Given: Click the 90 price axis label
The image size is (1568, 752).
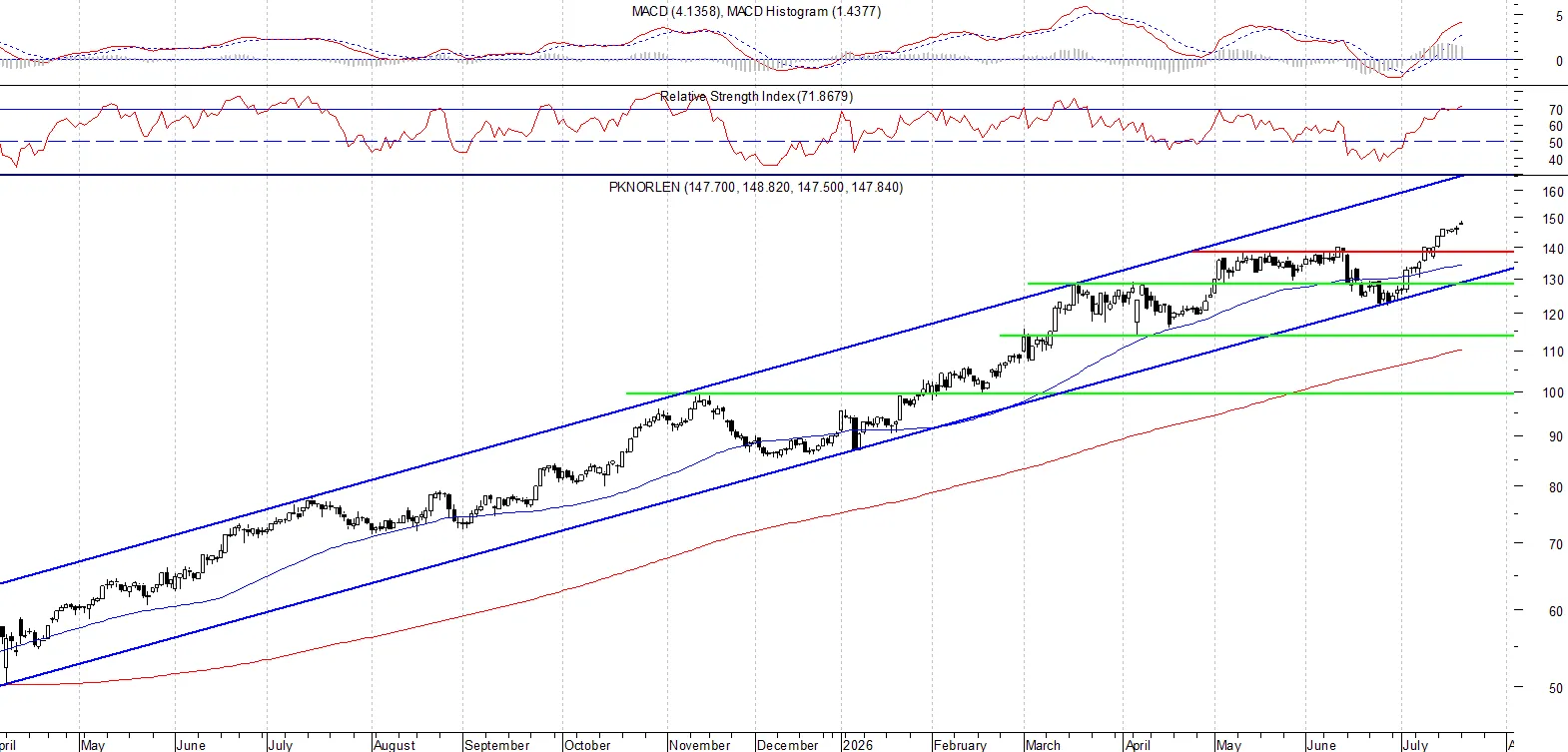Looking at the screenshot, I should 1556,436.
